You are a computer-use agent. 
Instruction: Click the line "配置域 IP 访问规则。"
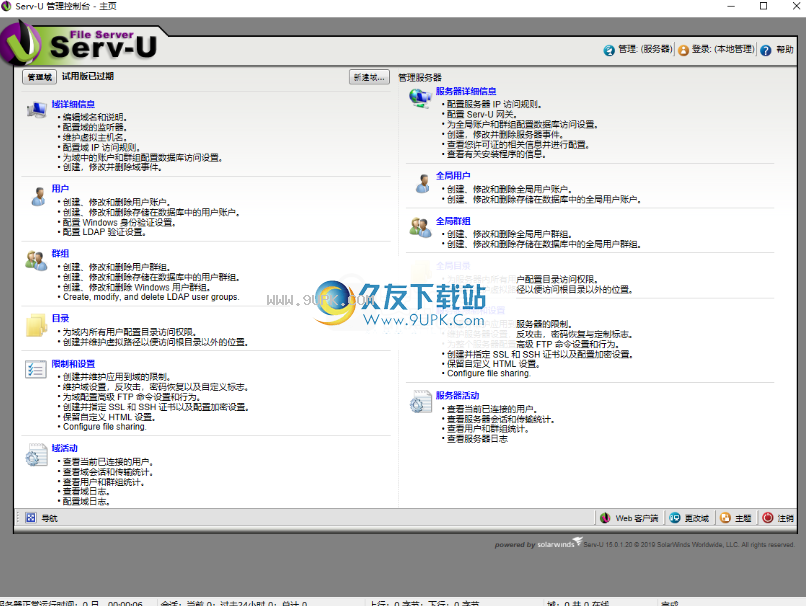coord(101,148)
